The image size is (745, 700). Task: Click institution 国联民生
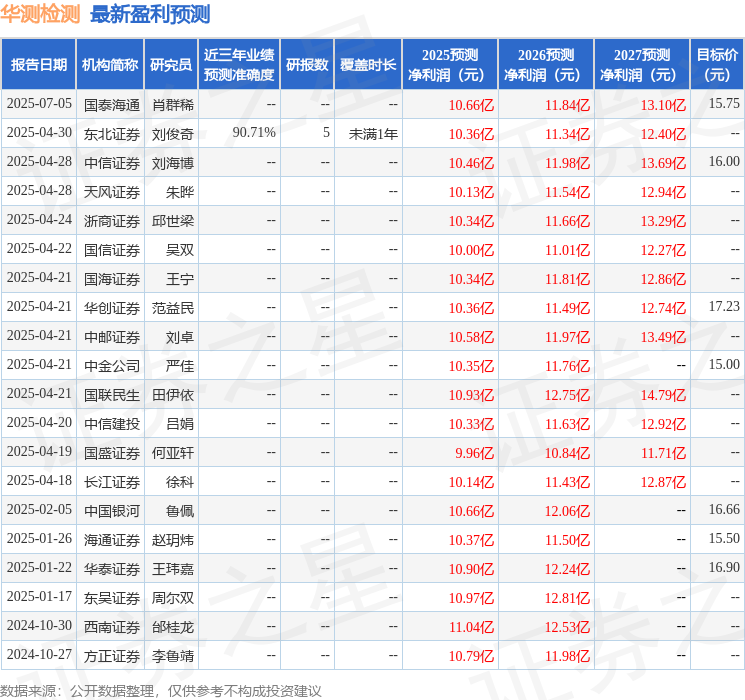(x=112, y=395)
